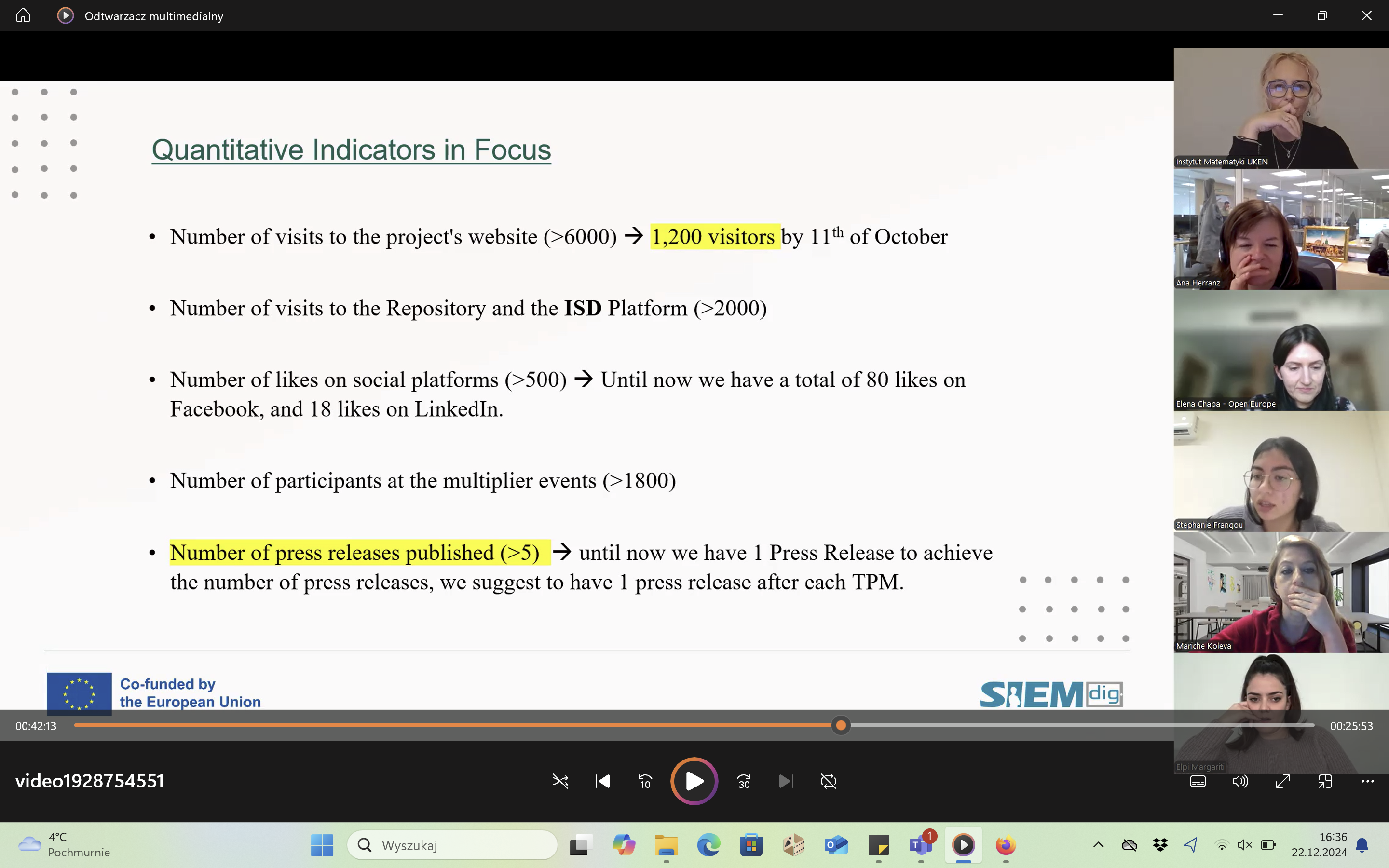Toggle shuffle mode
Viewport: 1389px width, 868px height.
(560, 781)
